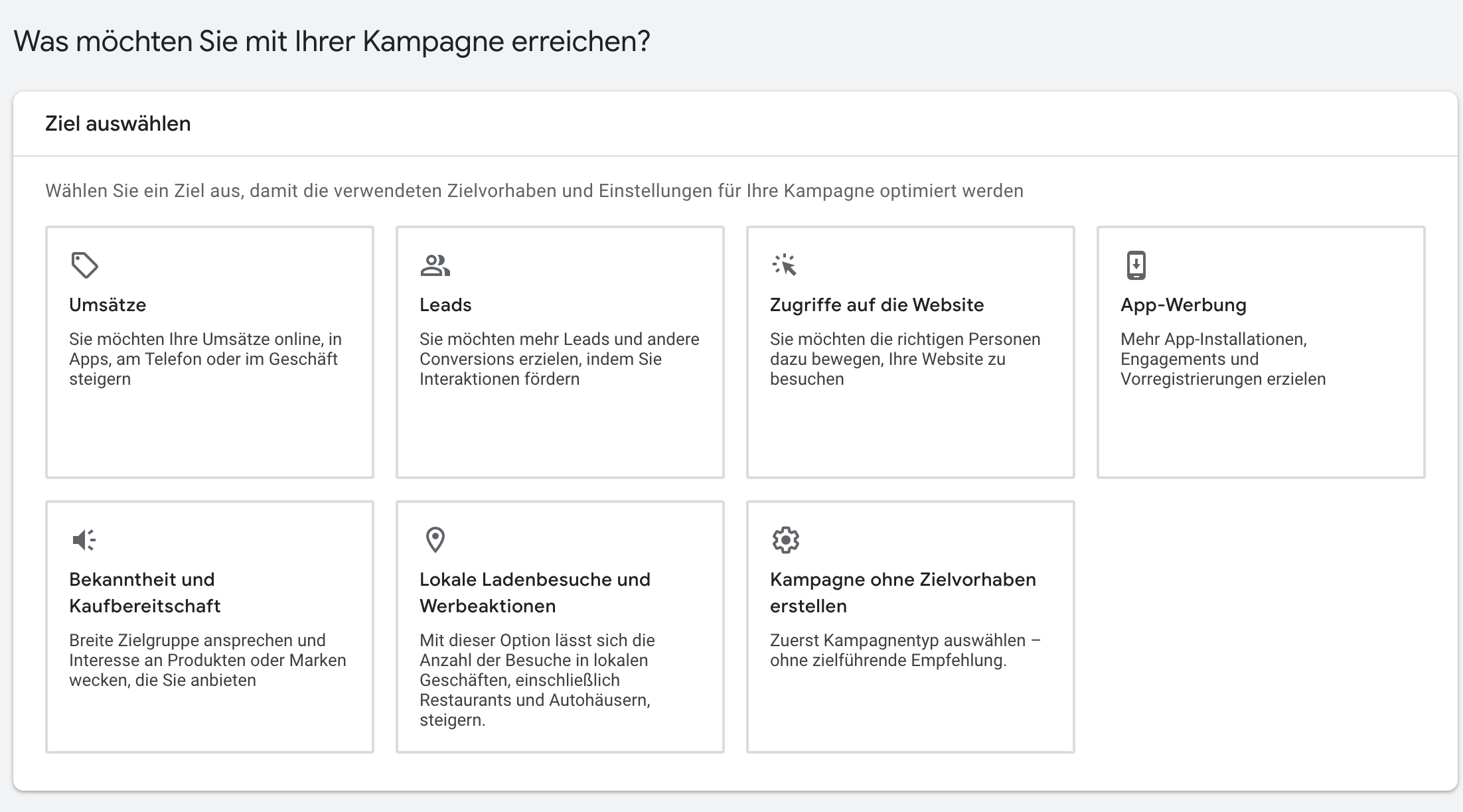The width and height of the screenshot is (1463, 812).
Task: Click the gear icon for campaign without goal
Action: (x=785, y=540)
